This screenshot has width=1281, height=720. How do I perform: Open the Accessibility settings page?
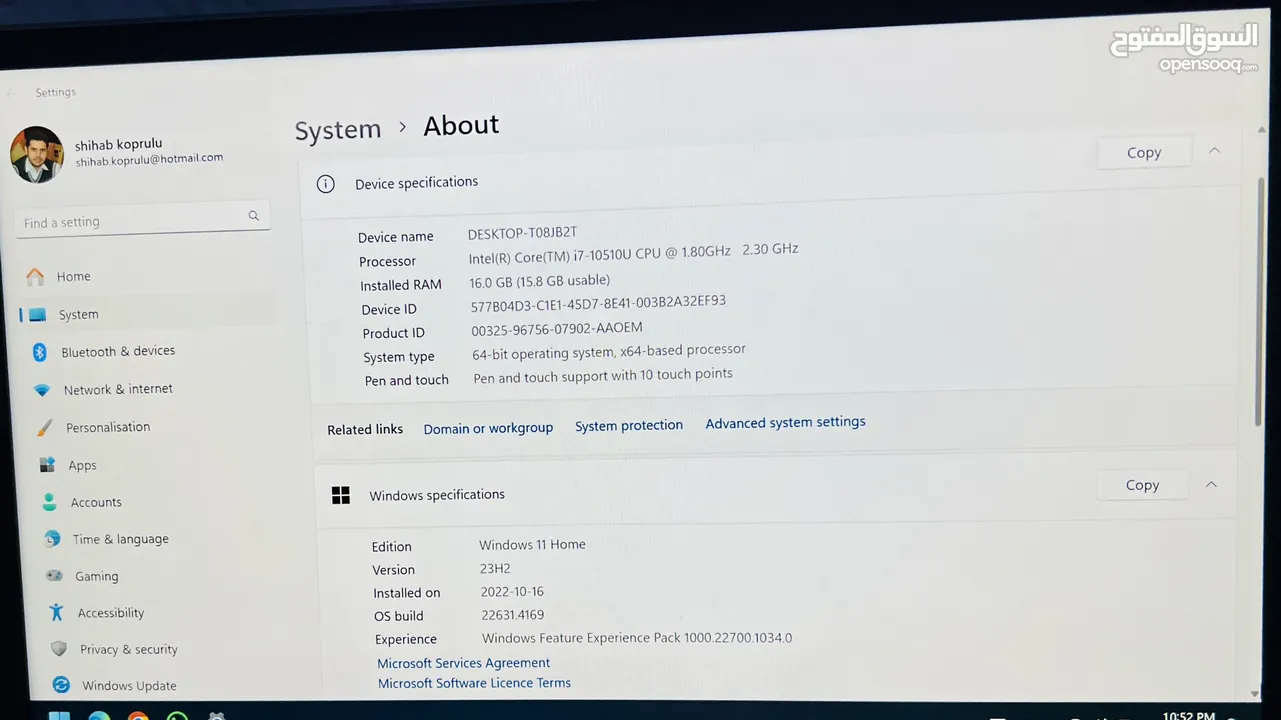(x=110, y=614)
